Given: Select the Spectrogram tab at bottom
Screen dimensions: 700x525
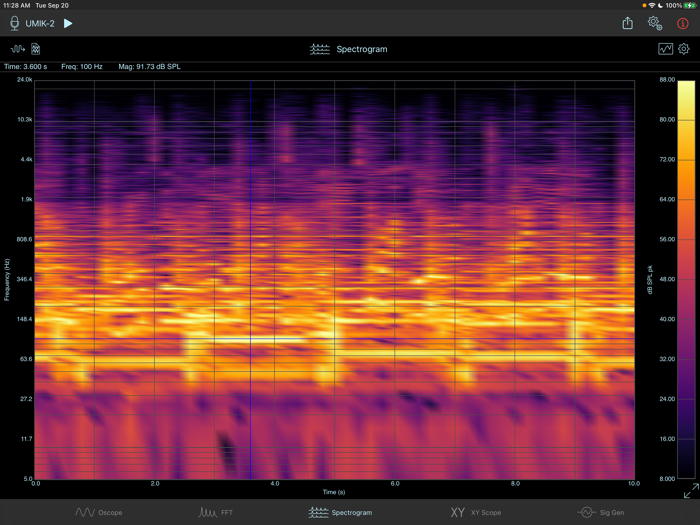Looking at the screenshot, I should click(x=340, y=512).
